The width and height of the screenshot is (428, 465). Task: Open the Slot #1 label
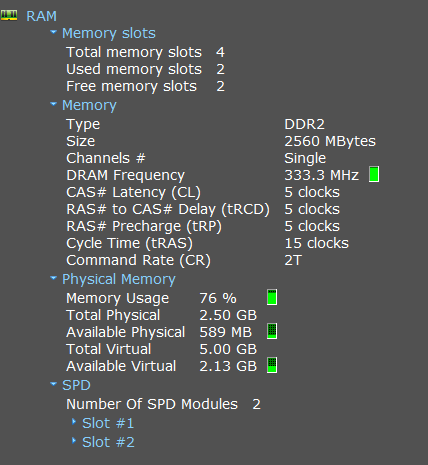(x=108, y=423)
